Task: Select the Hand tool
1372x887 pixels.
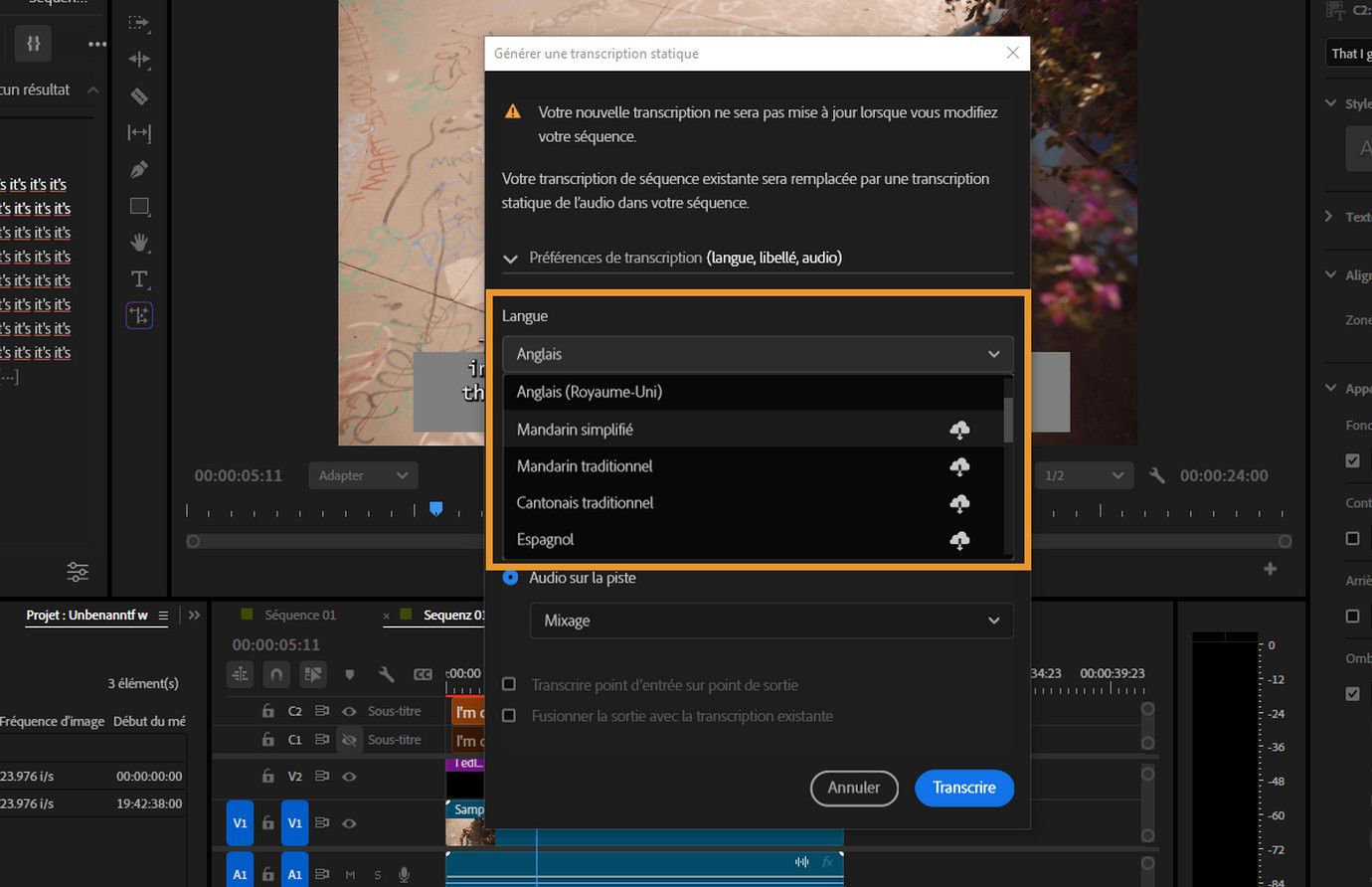Action: coord(139,242)
